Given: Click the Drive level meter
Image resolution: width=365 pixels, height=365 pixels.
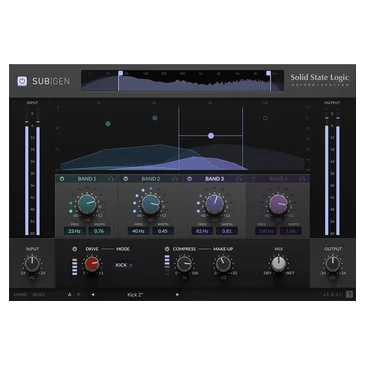Looking at the screenshot, I should tap(75, 267).
